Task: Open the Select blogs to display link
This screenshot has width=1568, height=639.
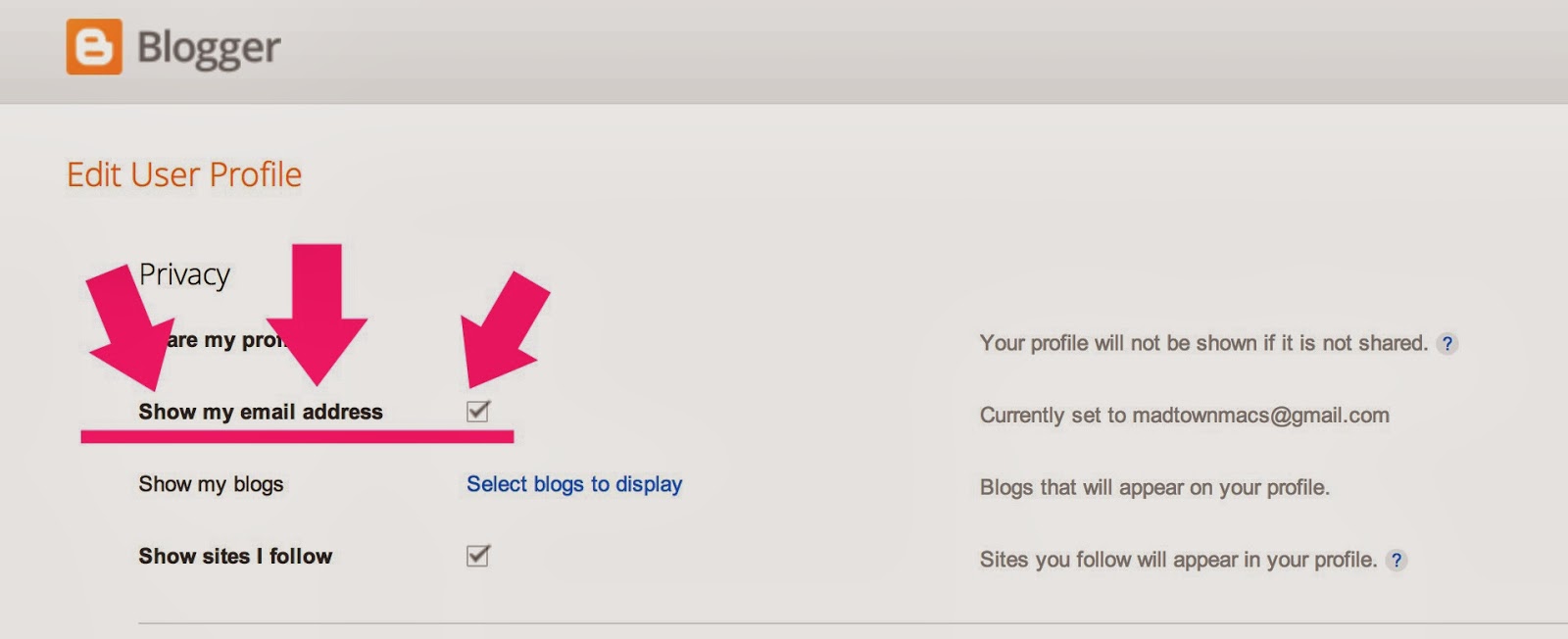Action: 574,484
